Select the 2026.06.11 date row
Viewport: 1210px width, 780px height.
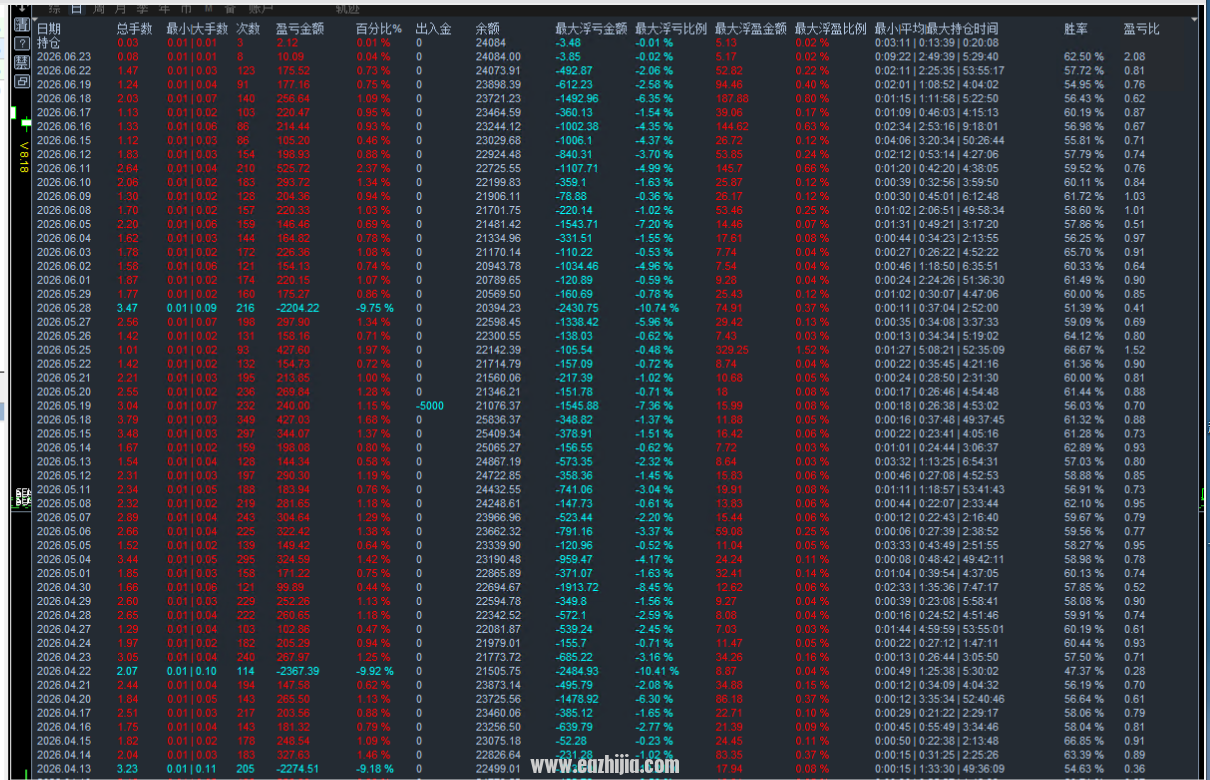pos(64,169)
